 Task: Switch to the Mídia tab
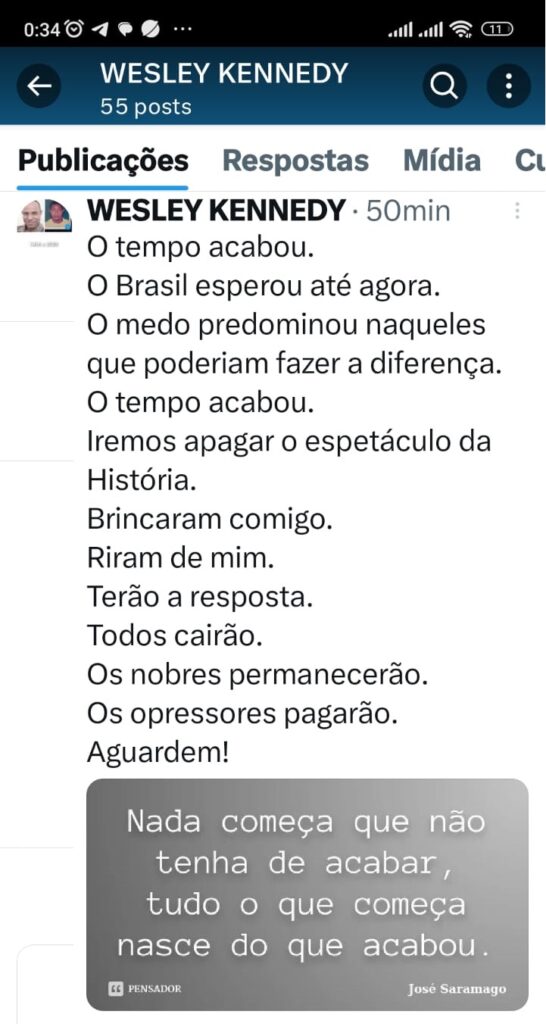[442, 161]
